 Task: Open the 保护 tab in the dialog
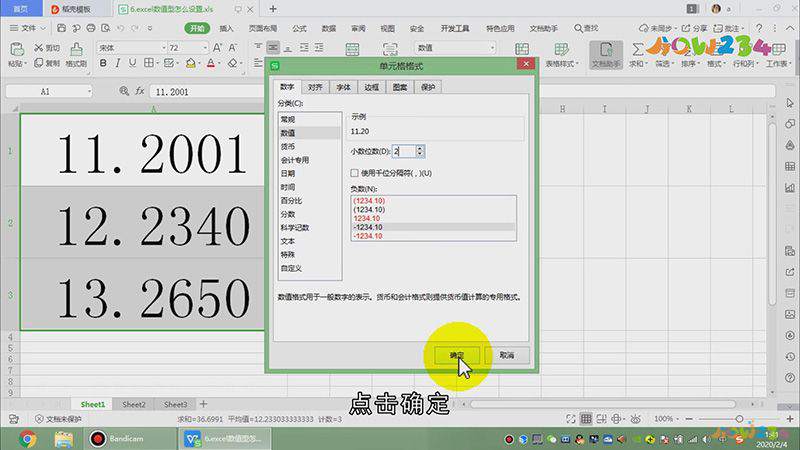point(428,87)
